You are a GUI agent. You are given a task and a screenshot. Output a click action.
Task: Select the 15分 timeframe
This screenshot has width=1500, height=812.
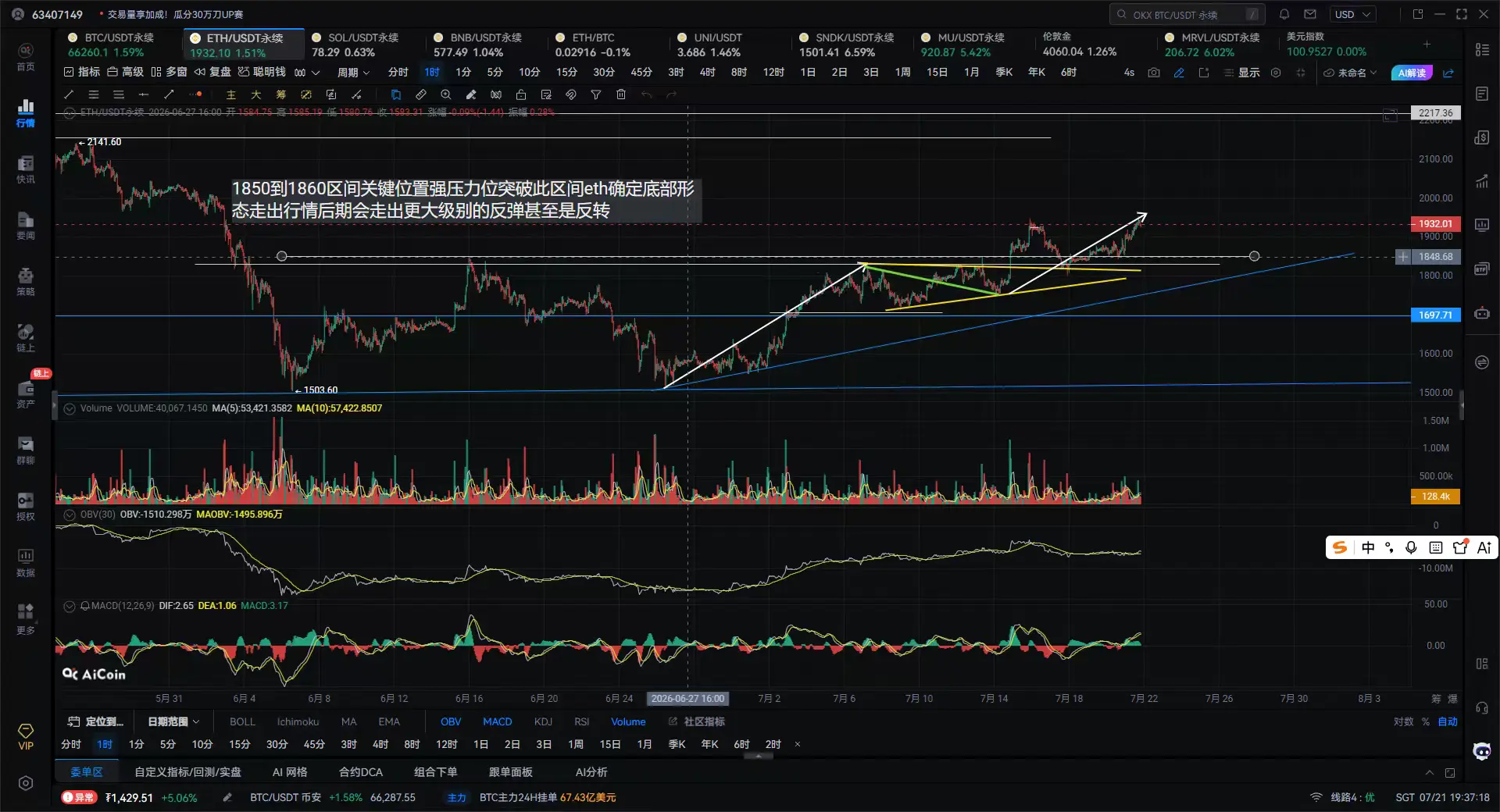coord(566,72)
